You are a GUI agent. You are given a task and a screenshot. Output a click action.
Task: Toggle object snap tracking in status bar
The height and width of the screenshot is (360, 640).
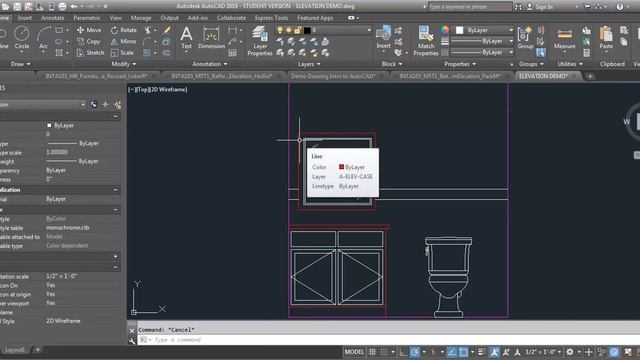pyautogui.click(x=451, y=352)
